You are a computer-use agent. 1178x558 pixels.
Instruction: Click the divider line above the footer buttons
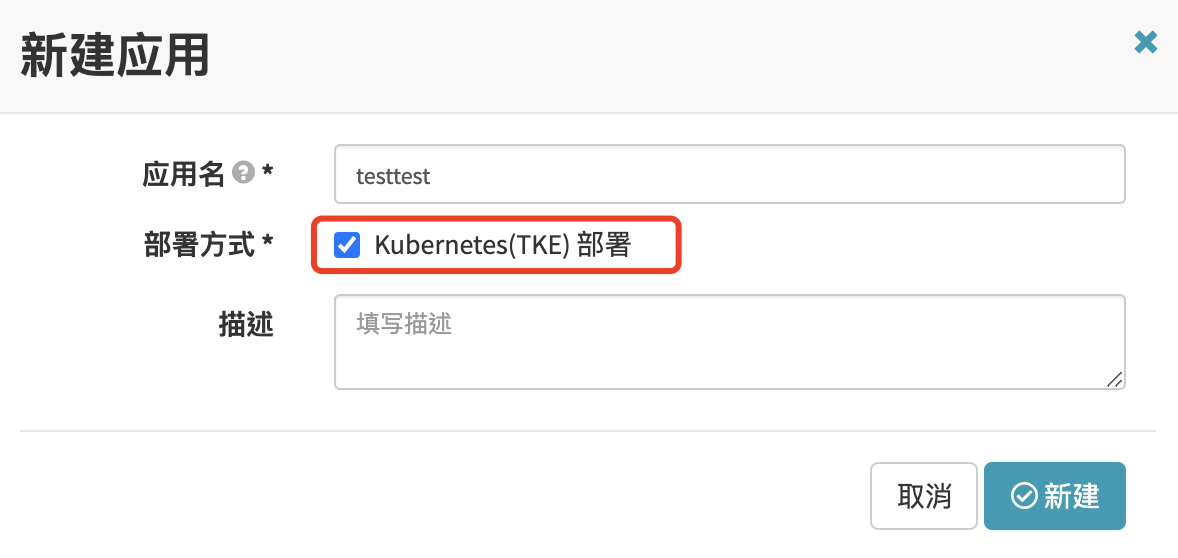pos(587,431)
